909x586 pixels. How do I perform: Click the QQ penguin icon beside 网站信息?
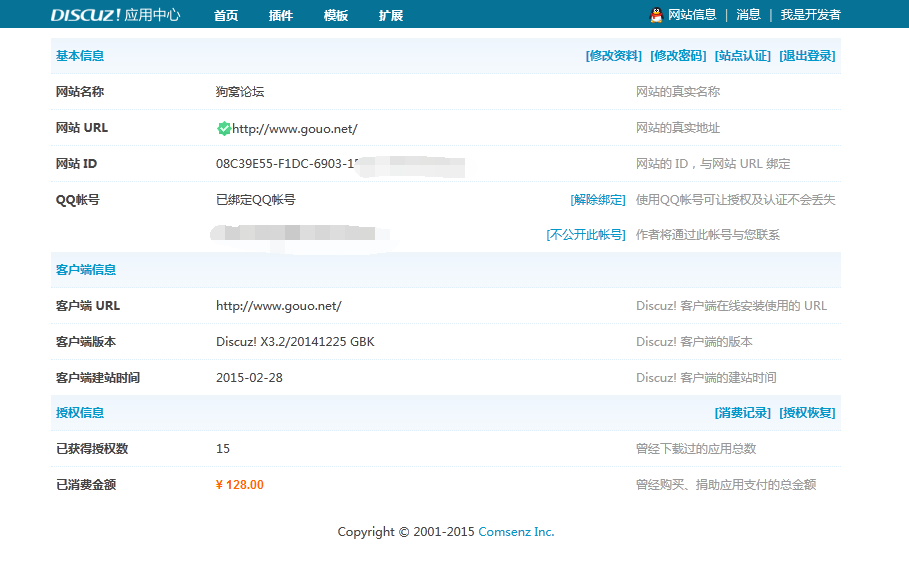(x=655, y=14)
